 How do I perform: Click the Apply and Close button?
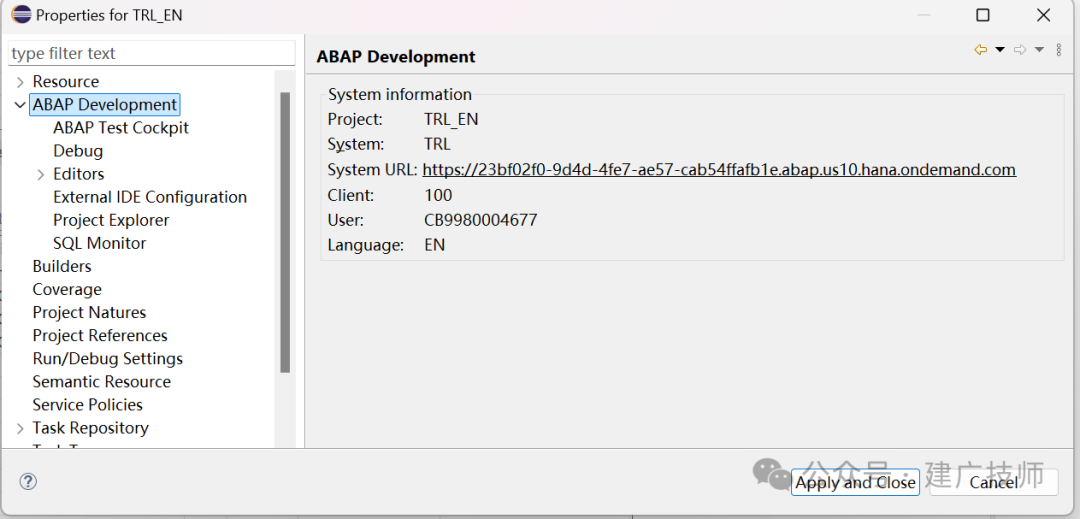pyautogui.click(x=855, y=483)
